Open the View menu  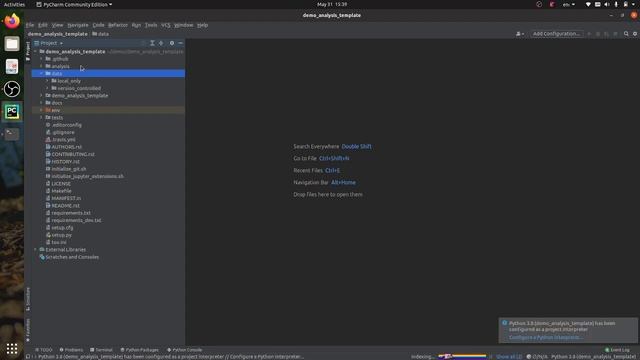click(x=57, y=25)
